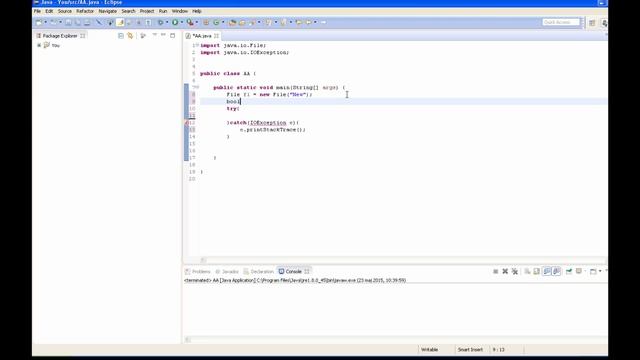Toggle show console on standard error change
The height and width of the screenshot is (360, 640).
click(x=557, y=271)
